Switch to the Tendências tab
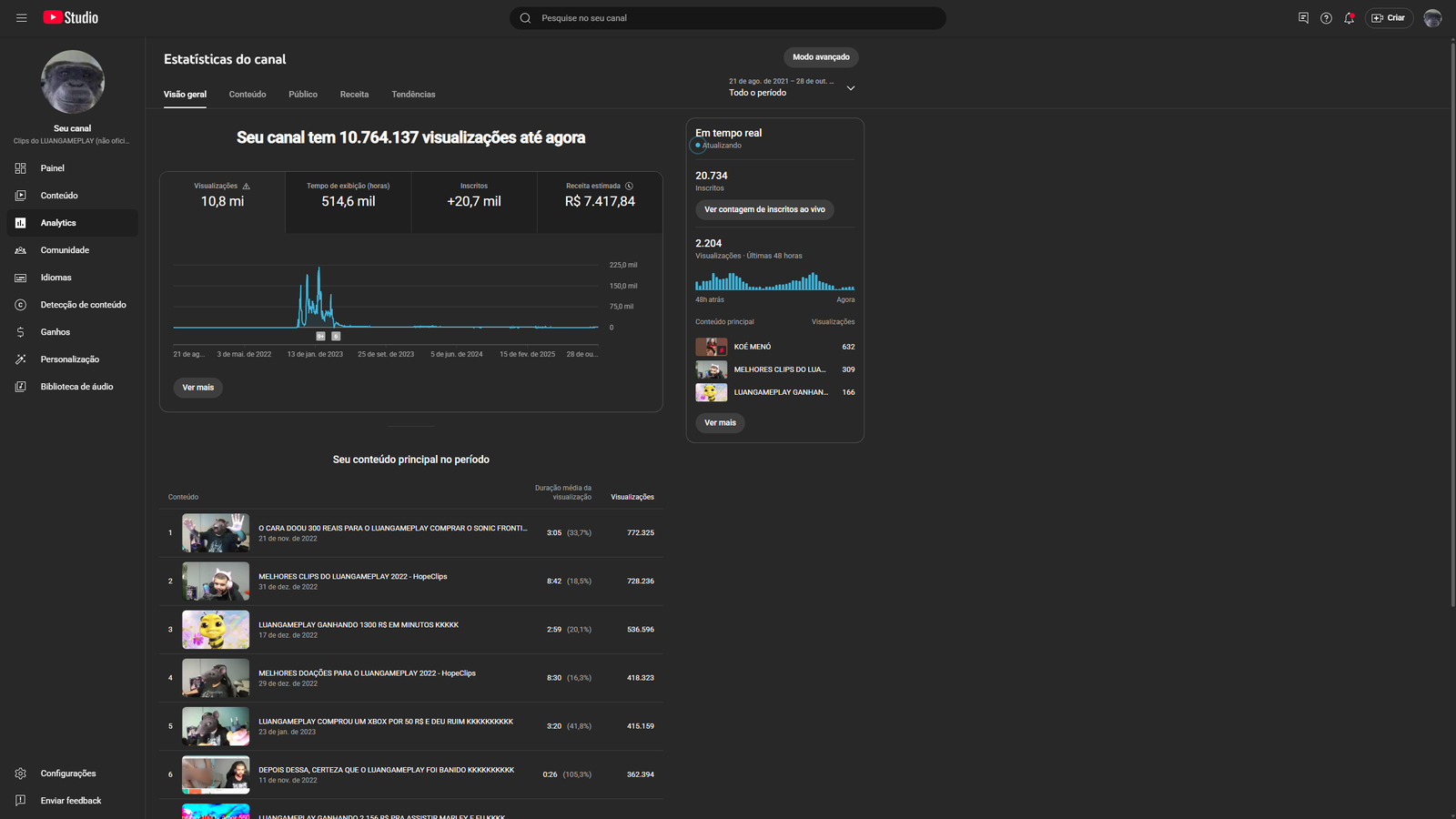This screenshot has height=819, width=1456. coord(413,95)
